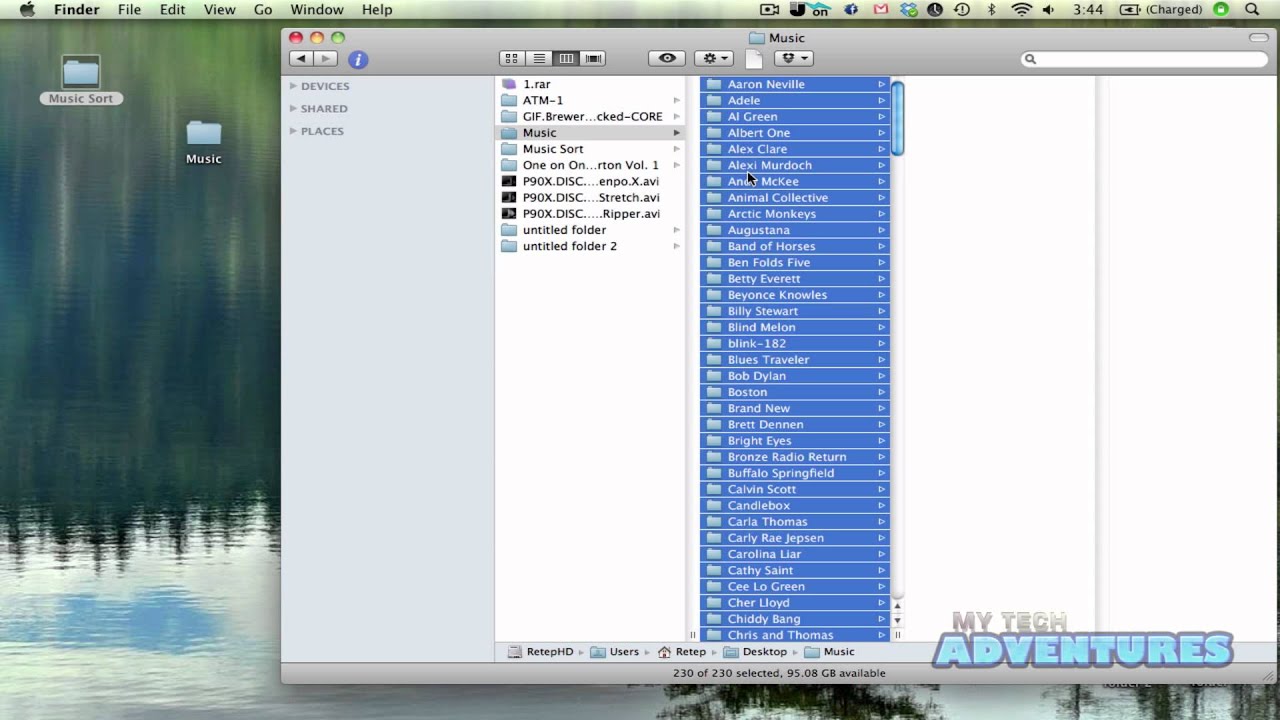Viewport: 1280px width, 720px height.
Task: Open the Apple menu
Action: pyautogui.click(x=27, y=9)
